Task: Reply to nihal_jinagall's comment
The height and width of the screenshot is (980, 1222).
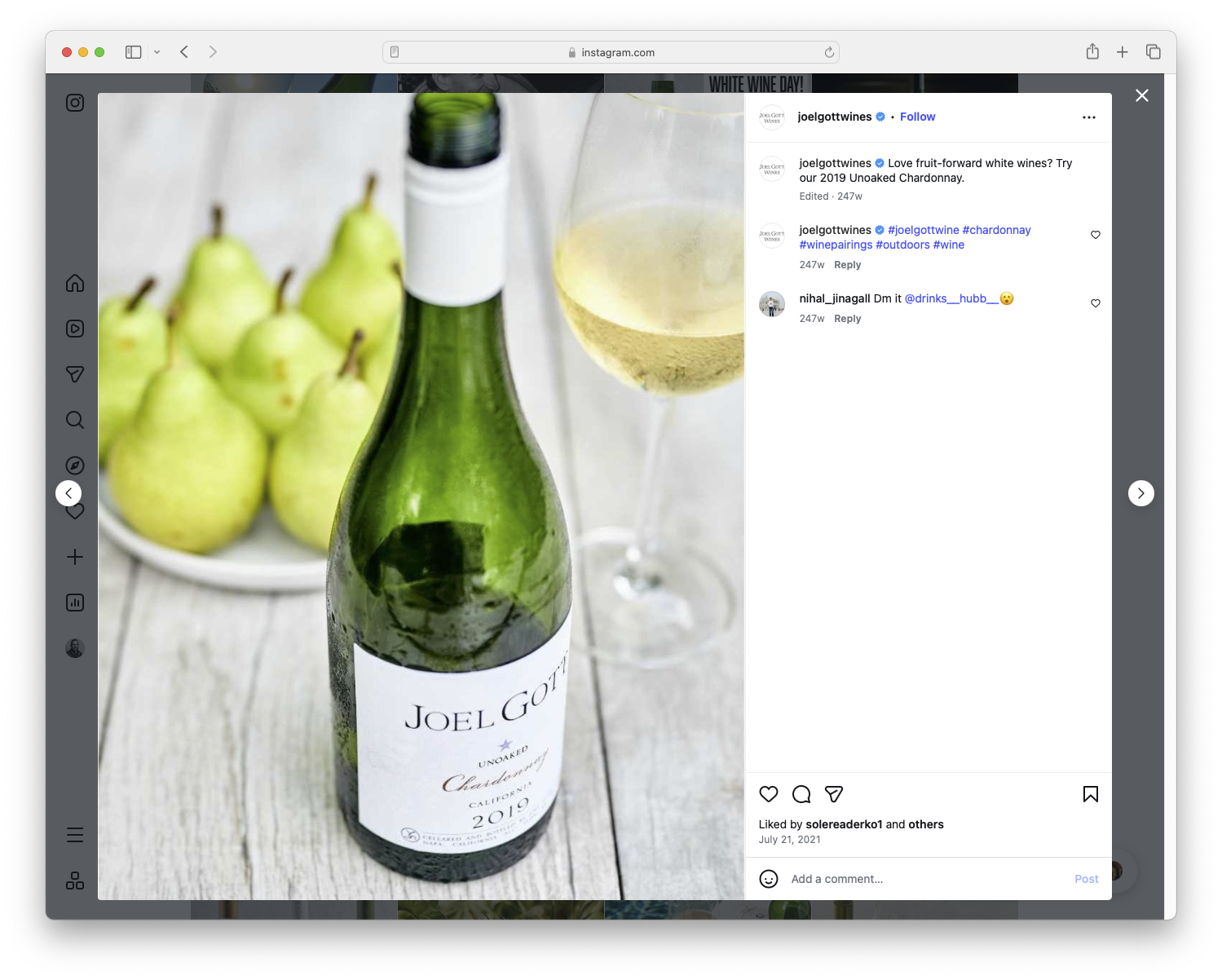Action: [x=847, y=319]
